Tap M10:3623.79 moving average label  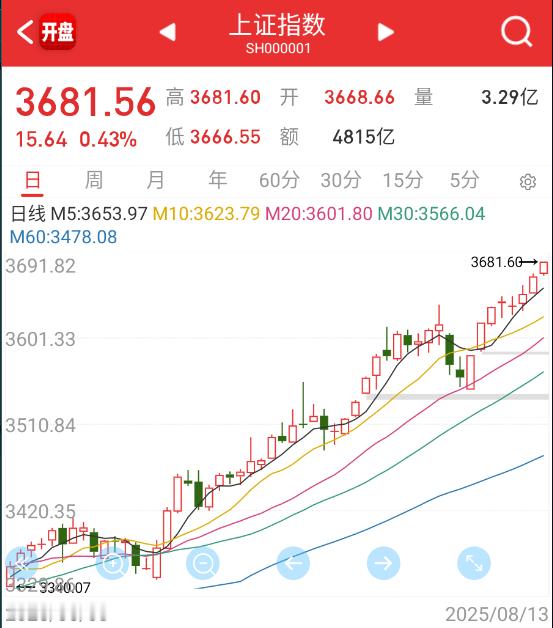pyautogui.click(x=206, y=214)
